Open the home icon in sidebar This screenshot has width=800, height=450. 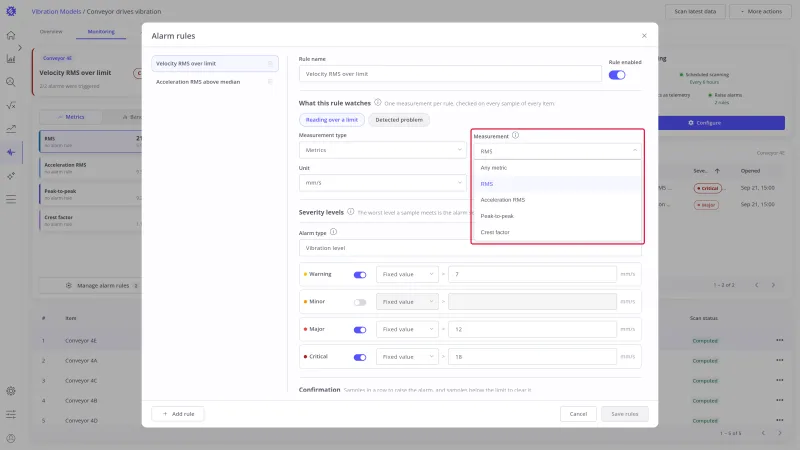point(11,35)
